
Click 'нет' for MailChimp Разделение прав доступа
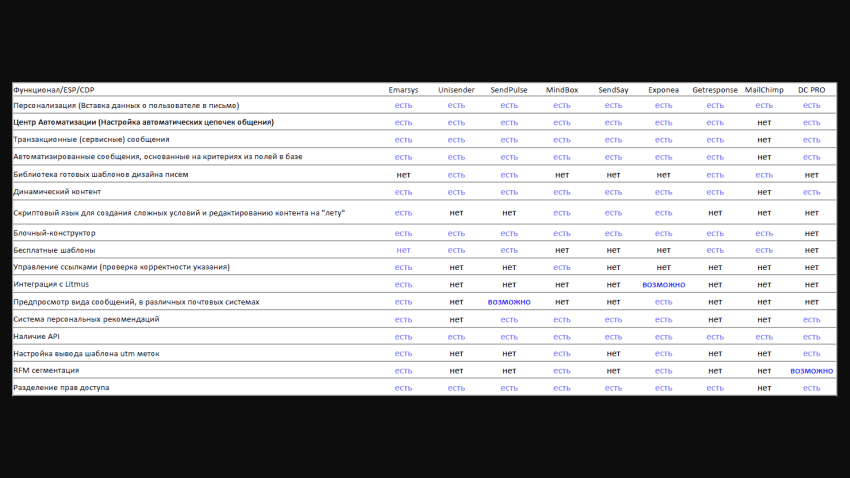tap(764, 388)
